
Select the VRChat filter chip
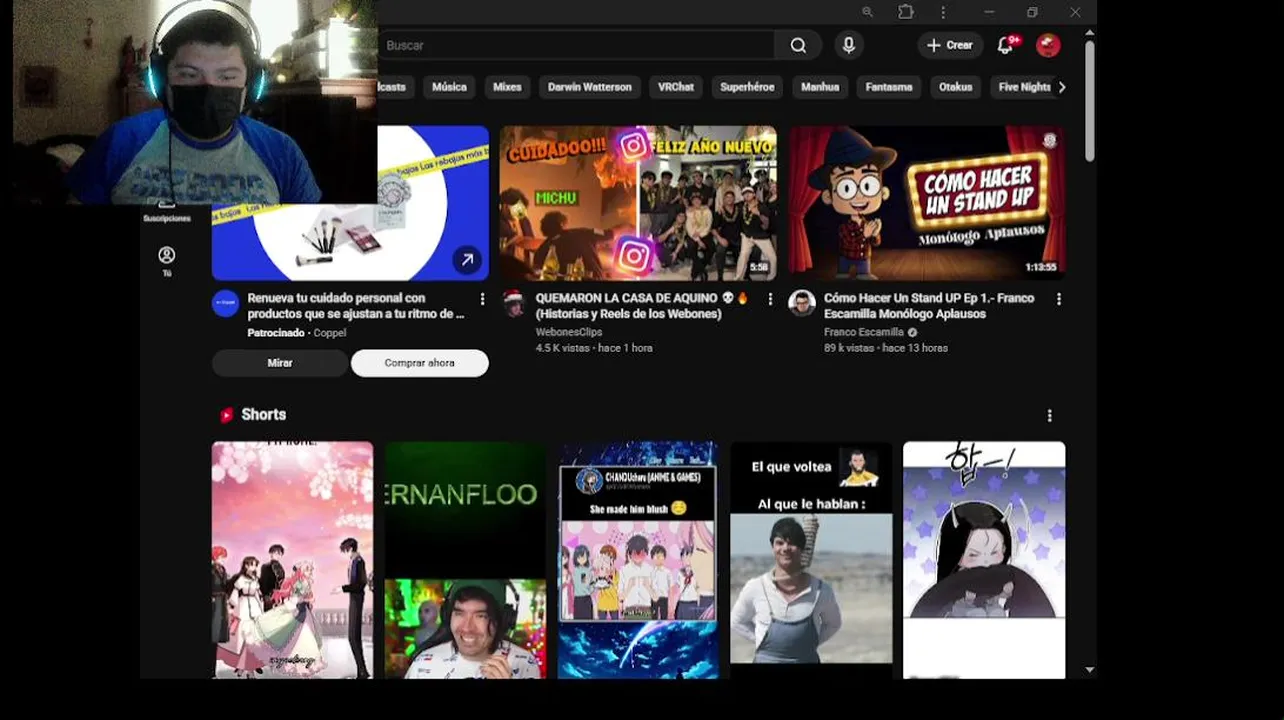click(676, 87)
